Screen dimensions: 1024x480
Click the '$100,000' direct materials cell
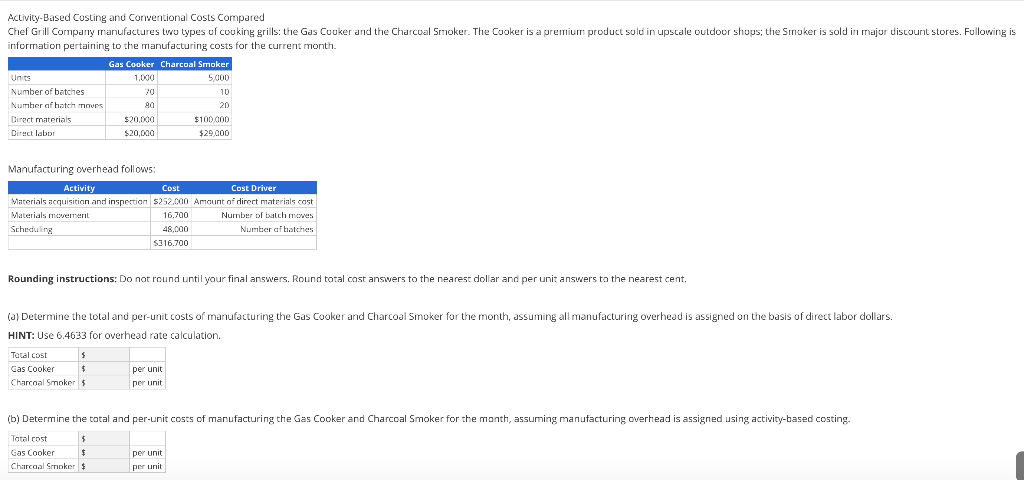coord(194,120)
